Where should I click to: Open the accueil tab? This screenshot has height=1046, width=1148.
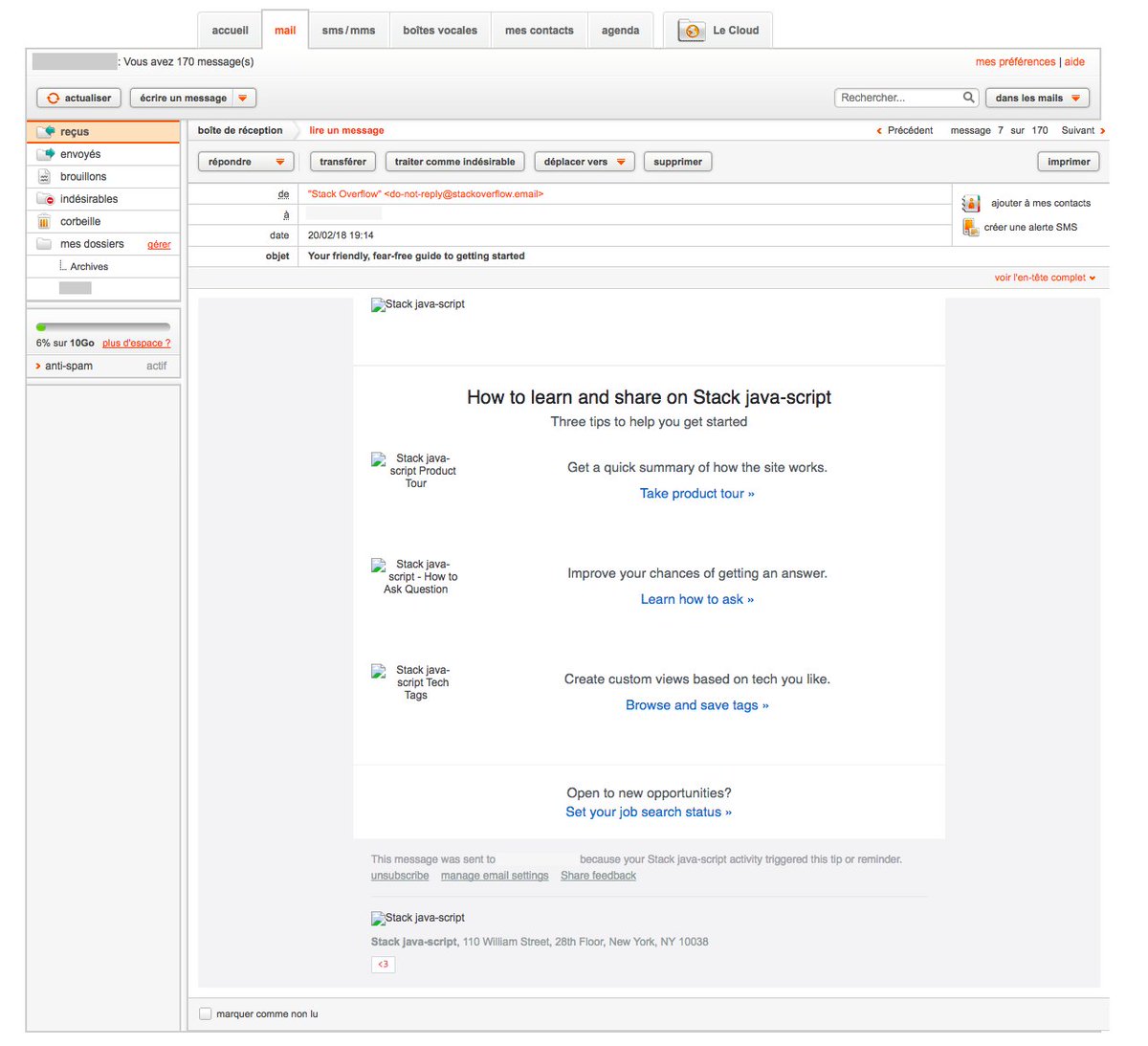click(x=230, y=31)
